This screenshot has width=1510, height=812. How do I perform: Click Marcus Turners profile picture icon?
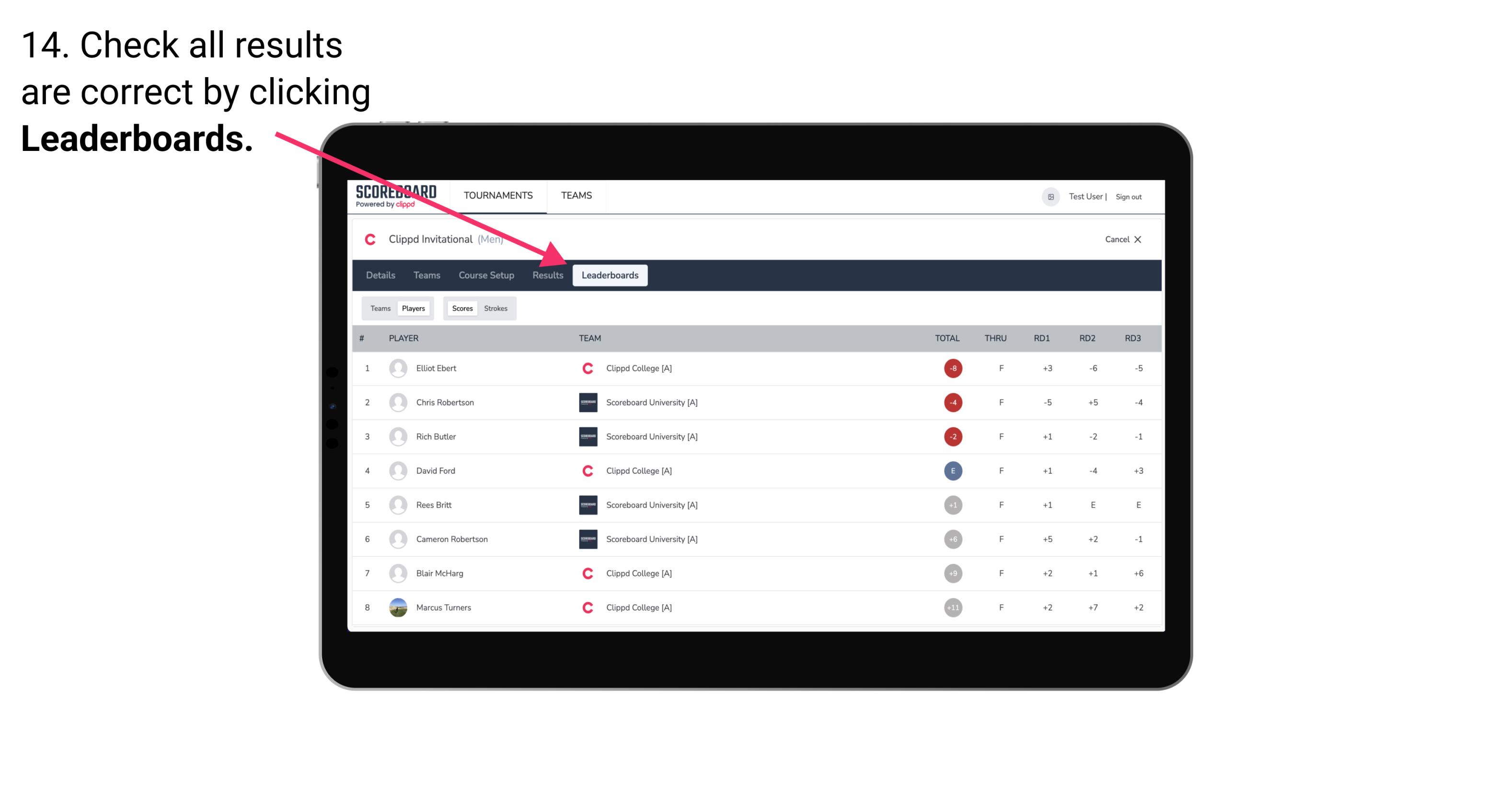click(397, 607)
